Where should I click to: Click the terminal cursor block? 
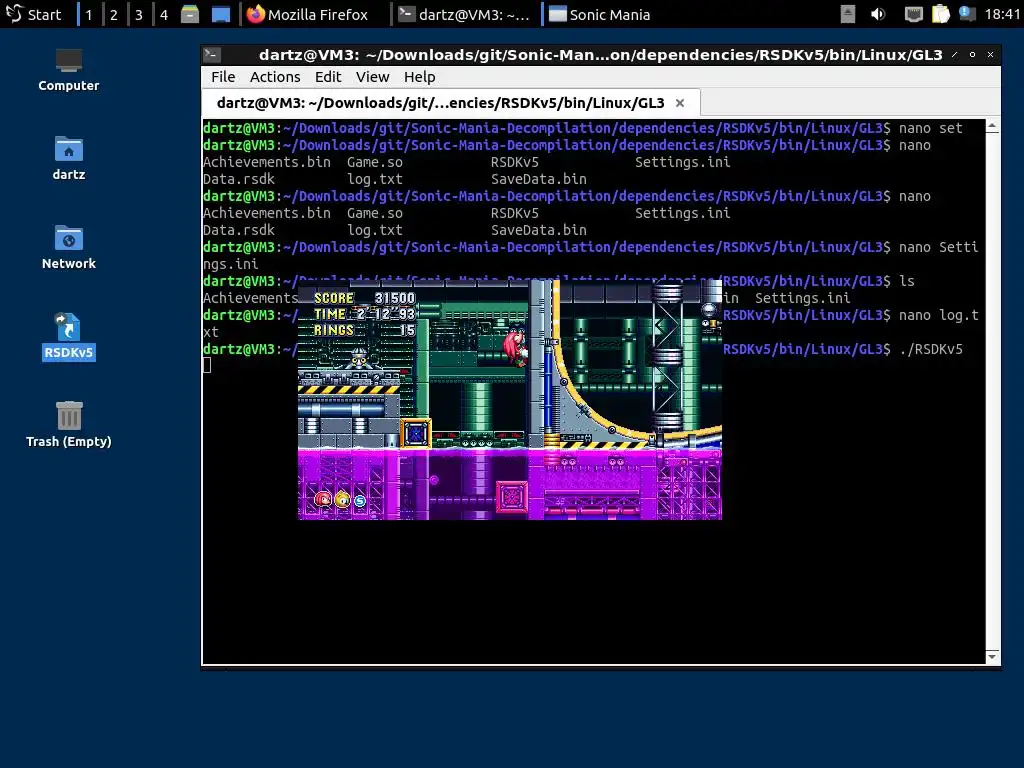[x=207, y=366]
